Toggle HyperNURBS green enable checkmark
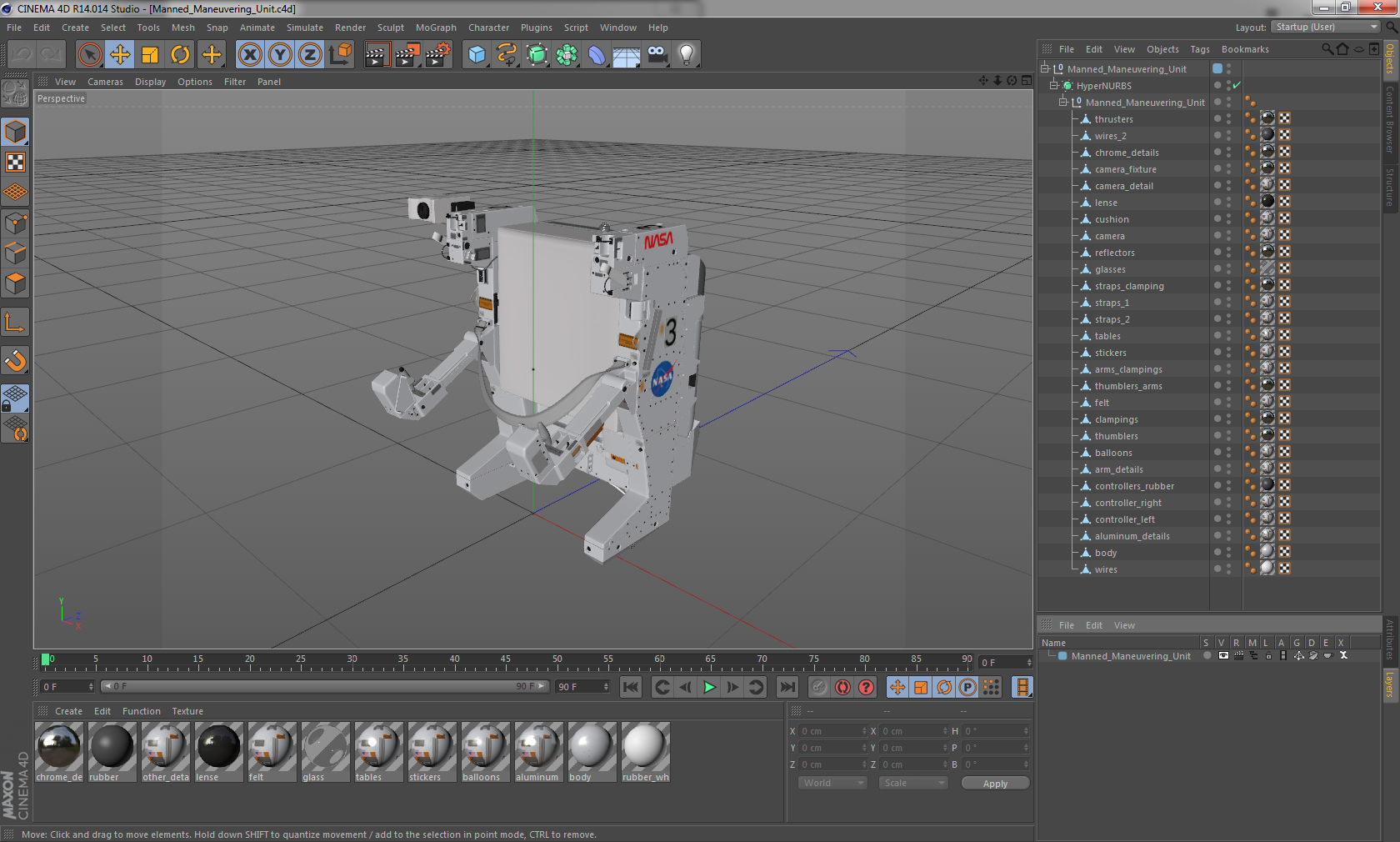Screen dimensions: 1400x842 tap(1237, 85)
